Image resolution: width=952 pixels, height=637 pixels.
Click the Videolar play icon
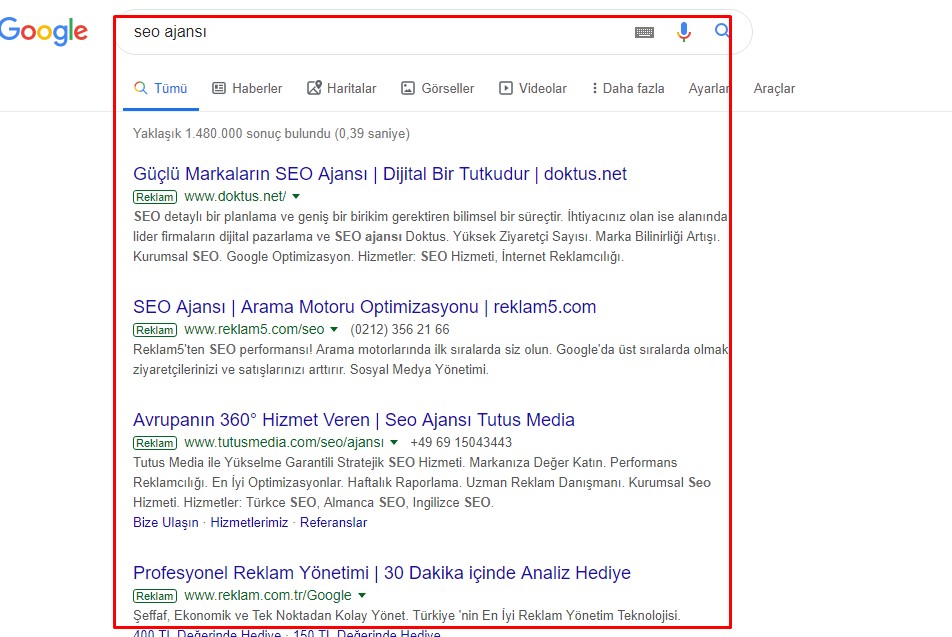pos(505,88)
